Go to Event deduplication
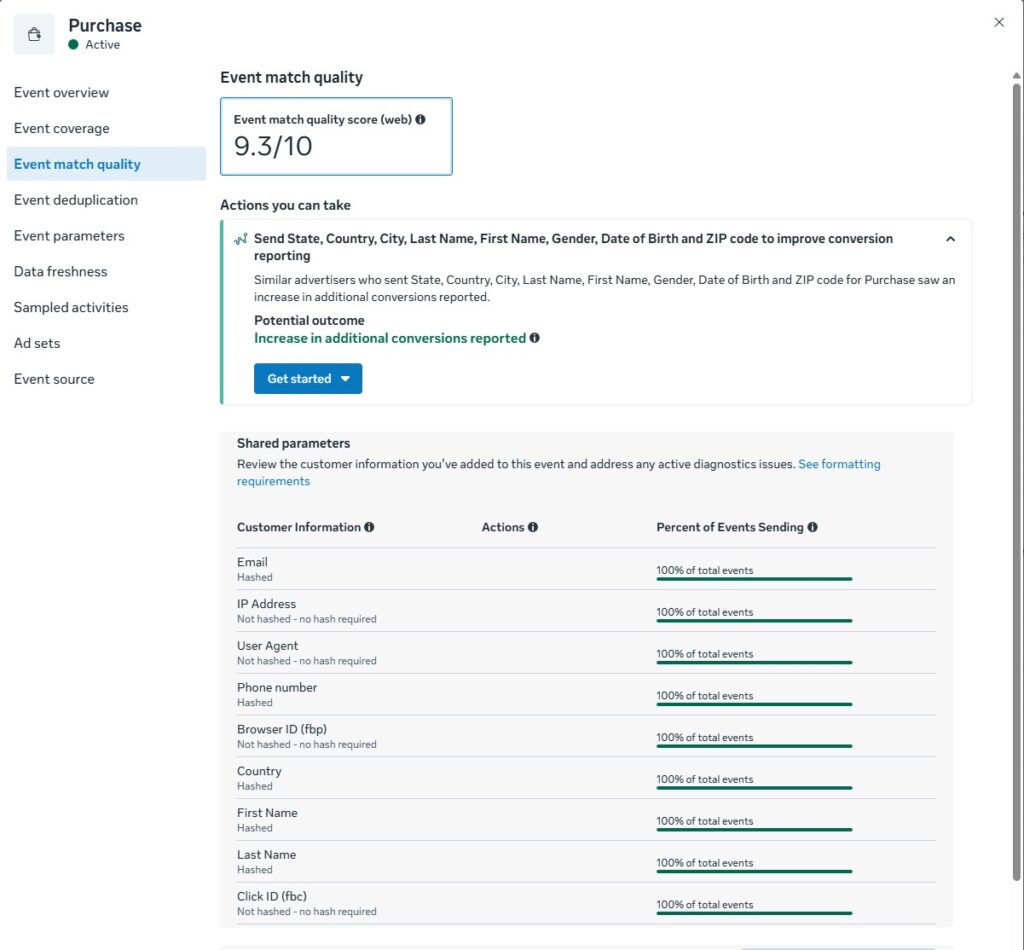Image resolution: width=1024 pixels, height=950 pixels. [76, 200]
